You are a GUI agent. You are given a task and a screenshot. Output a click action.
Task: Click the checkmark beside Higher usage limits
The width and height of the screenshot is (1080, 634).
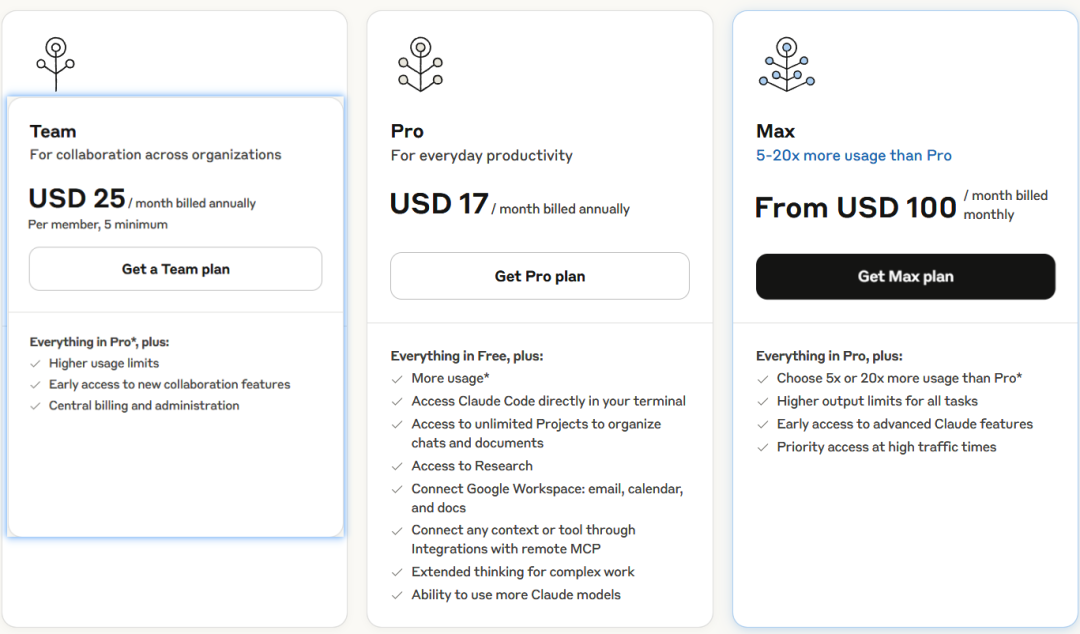click(36, 364)
